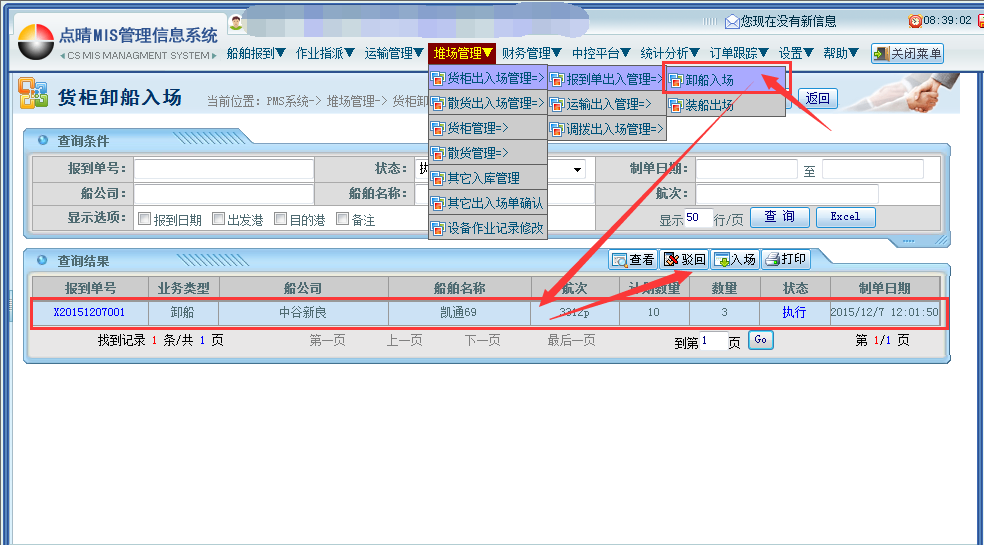Click the 驳回 reject icon button
The image size is (984, 545).
pyautogui.click(x=685, y=260)
